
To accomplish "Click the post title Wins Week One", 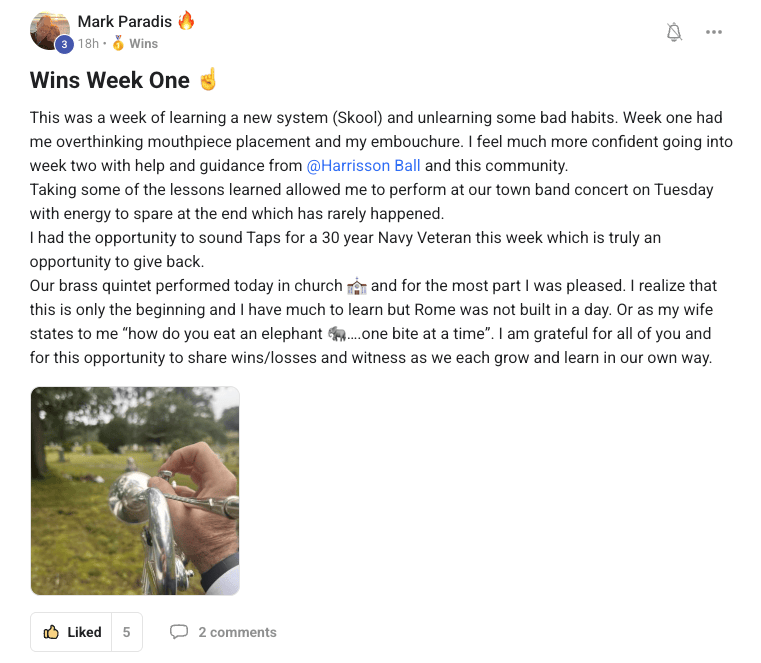I will pos(110,80).
